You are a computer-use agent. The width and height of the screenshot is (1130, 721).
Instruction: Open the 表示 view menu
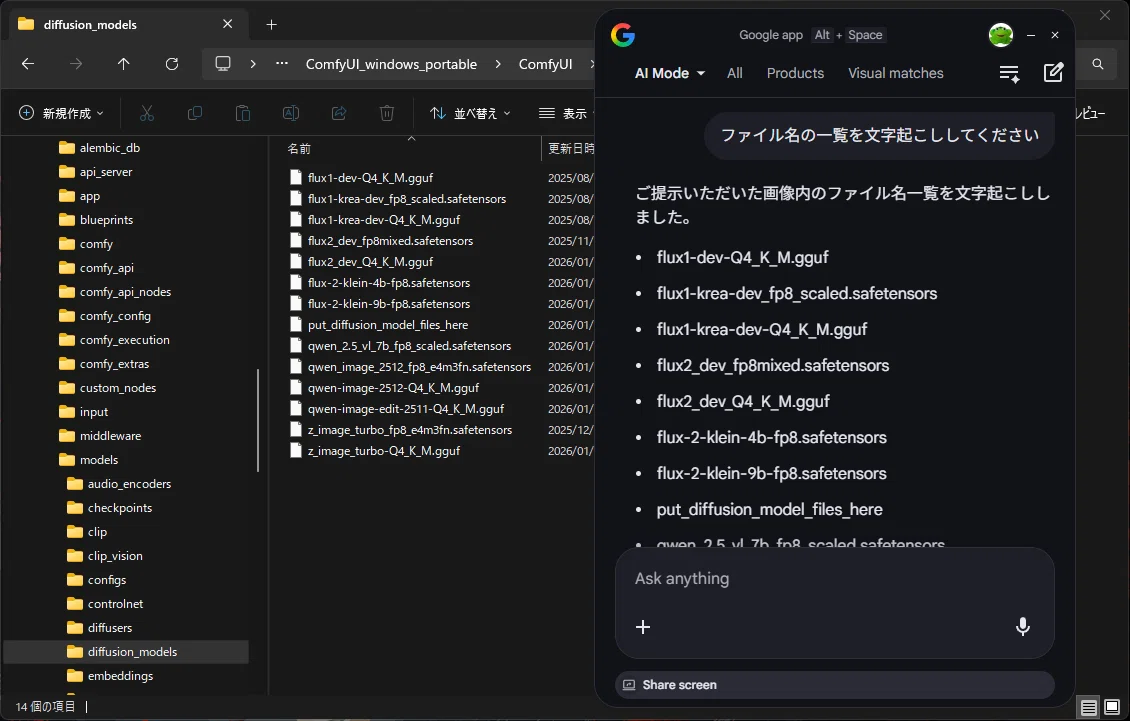[x=564, y=113]
